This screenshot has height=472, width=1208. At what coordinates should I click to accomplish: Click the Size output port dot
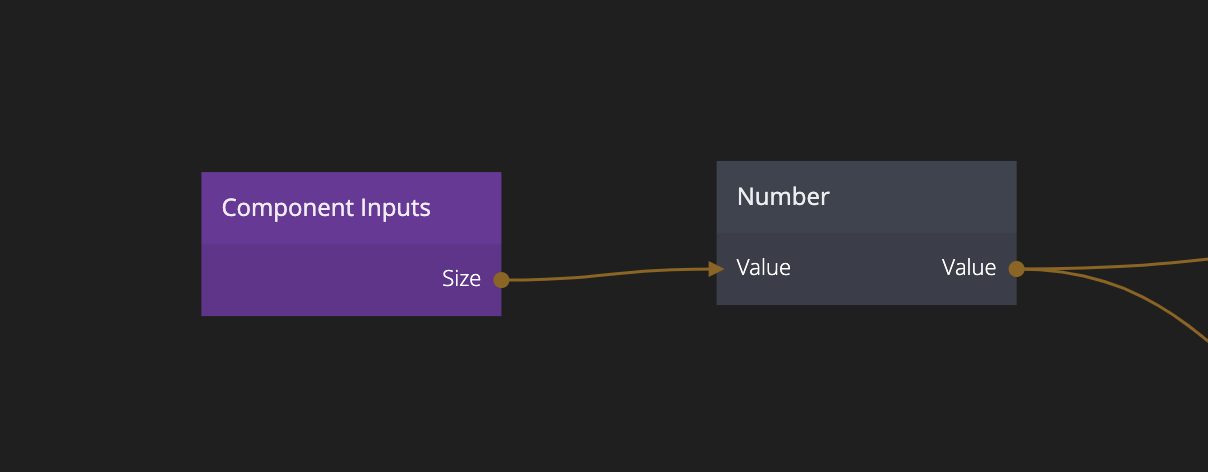click(501, 280)
